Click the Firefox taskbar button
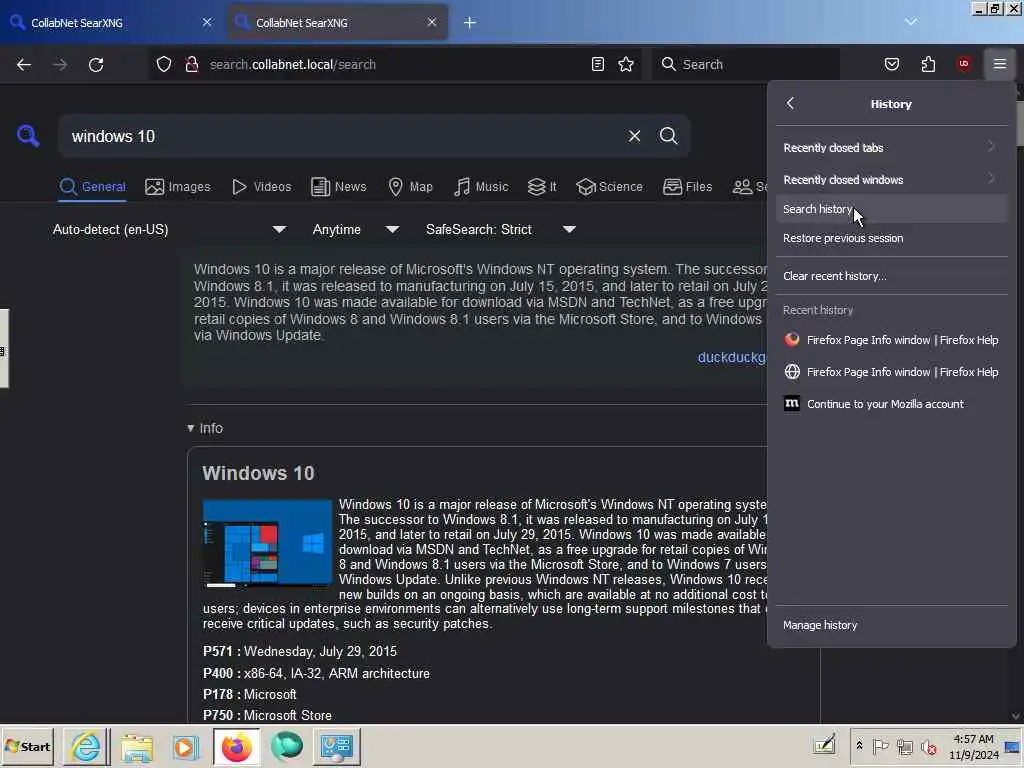Screen dimensions: 1024x768 click(236, 746)
